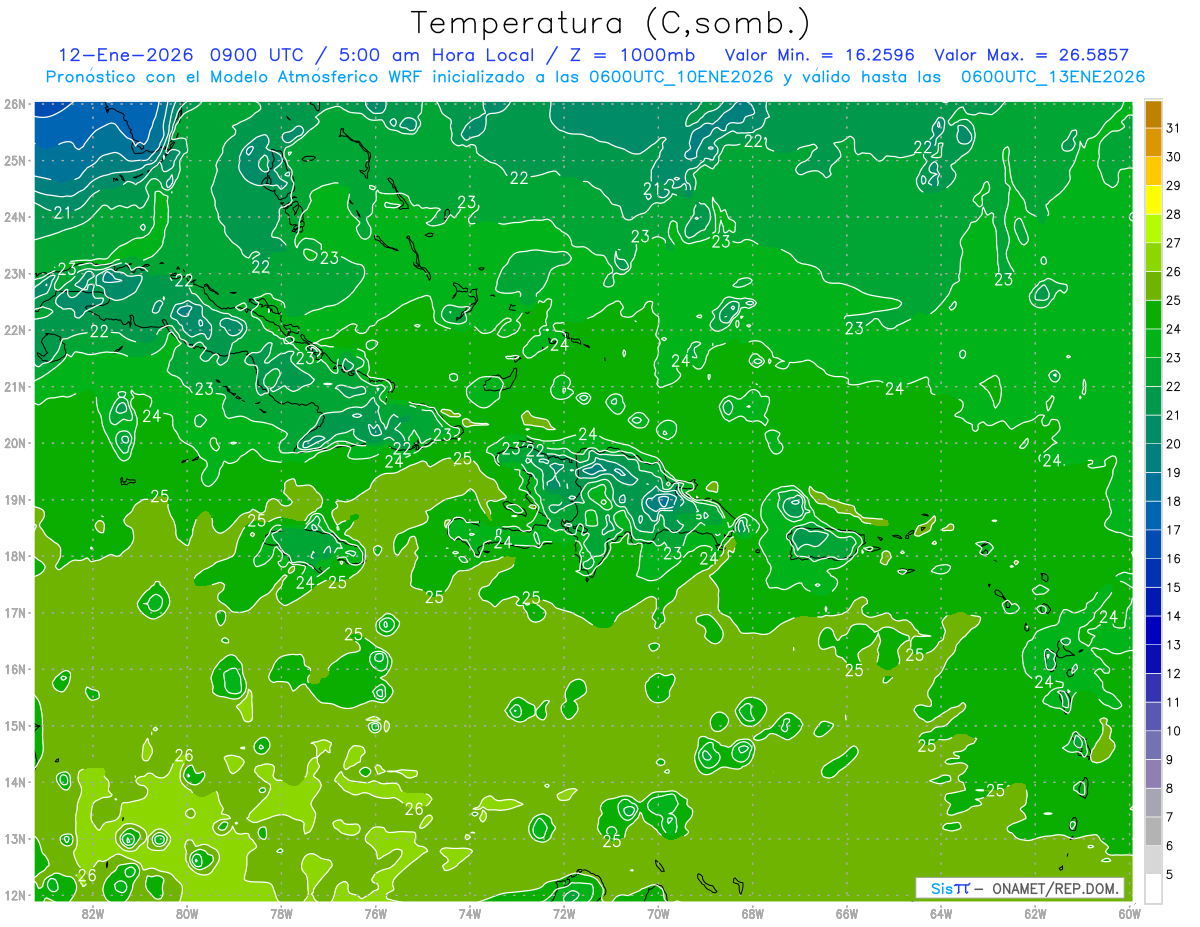The image size is (1200, 927).
Task: Click the color scale value "30"
Action: [1173, 157]
